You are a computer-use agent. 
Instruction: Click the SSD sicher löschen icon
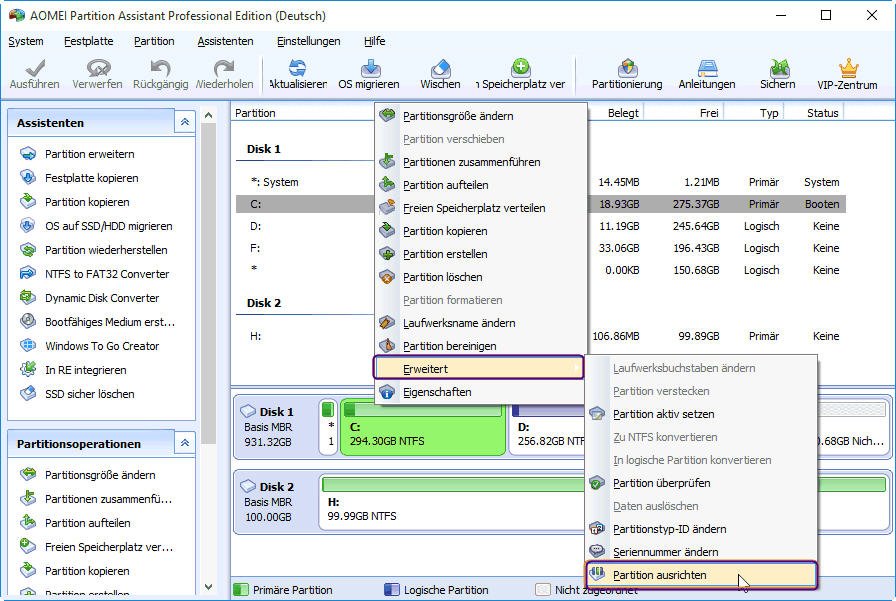pos(28,394)
